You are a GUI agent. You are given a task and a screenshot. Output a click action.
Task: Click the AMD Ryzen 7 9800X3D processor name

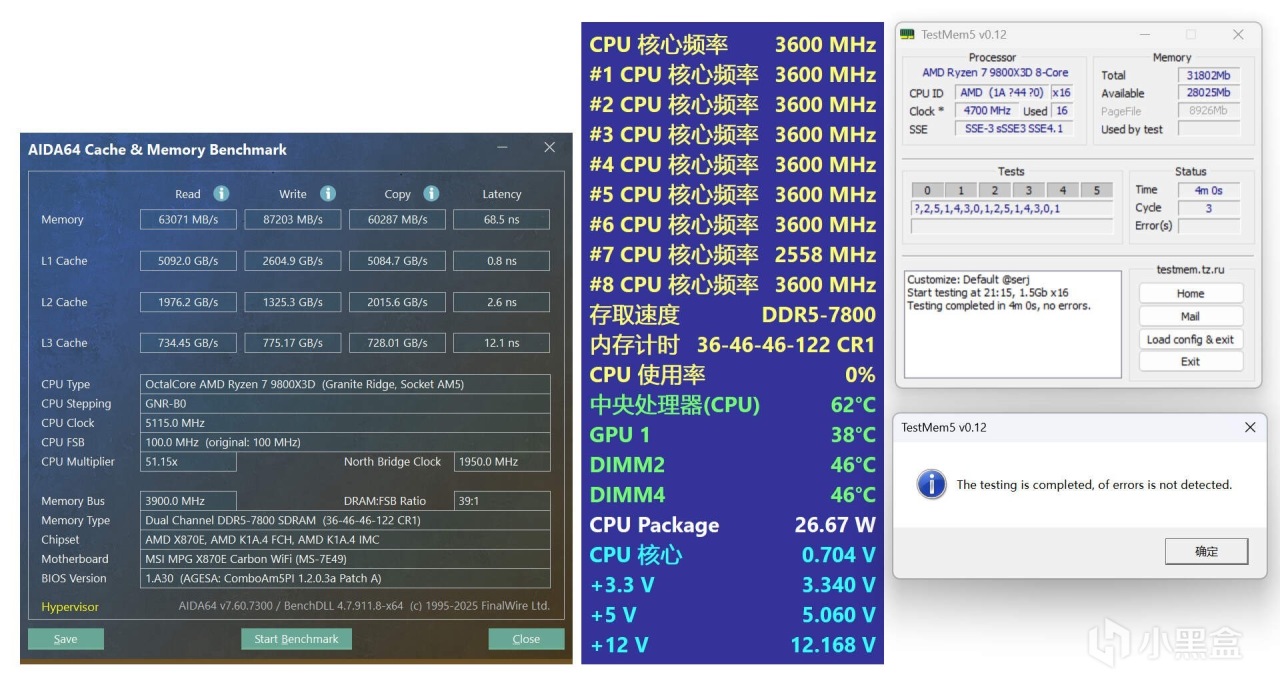[x=995, y=72]
